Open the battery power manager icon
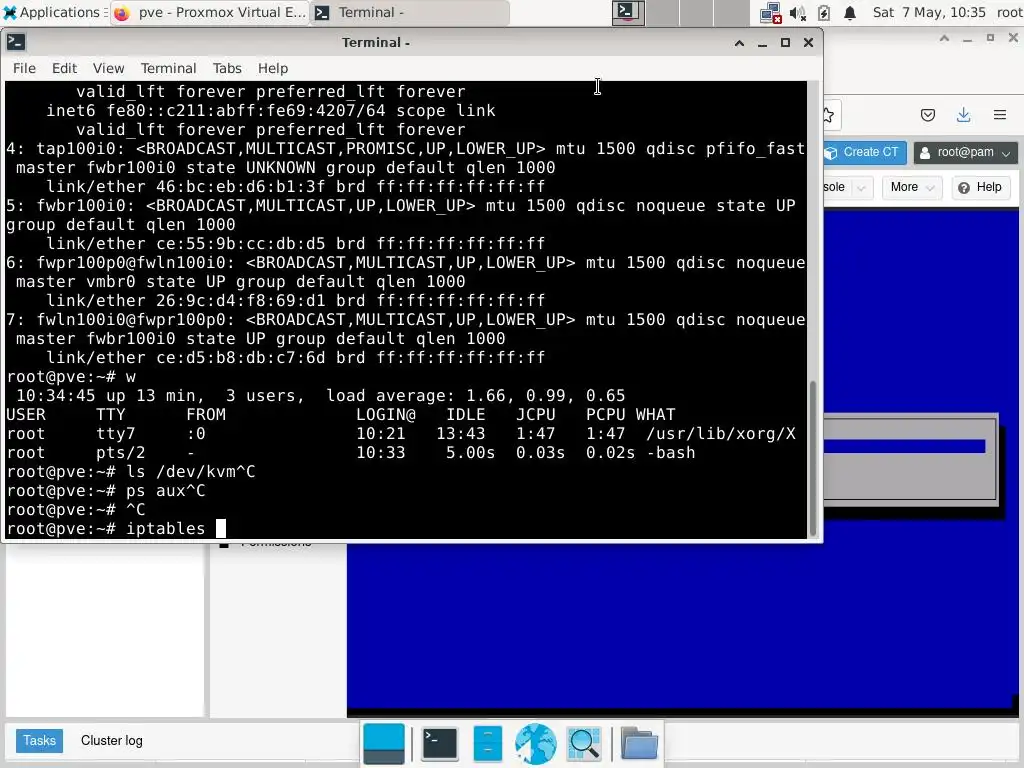The width and height of the screenshot is (1024, 768). 824,13
